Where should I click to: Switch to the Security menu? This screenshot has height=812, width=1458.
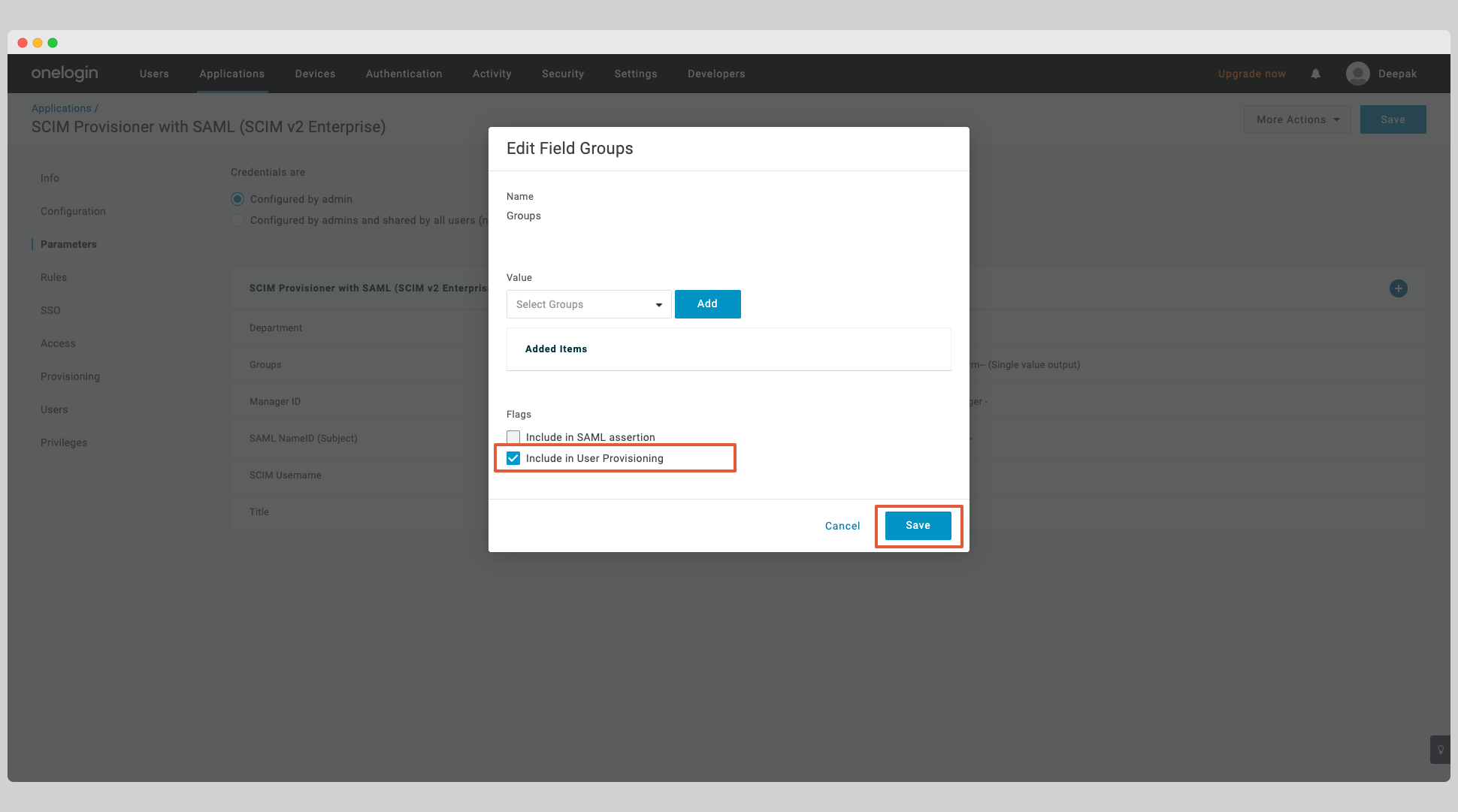point(563,74)
